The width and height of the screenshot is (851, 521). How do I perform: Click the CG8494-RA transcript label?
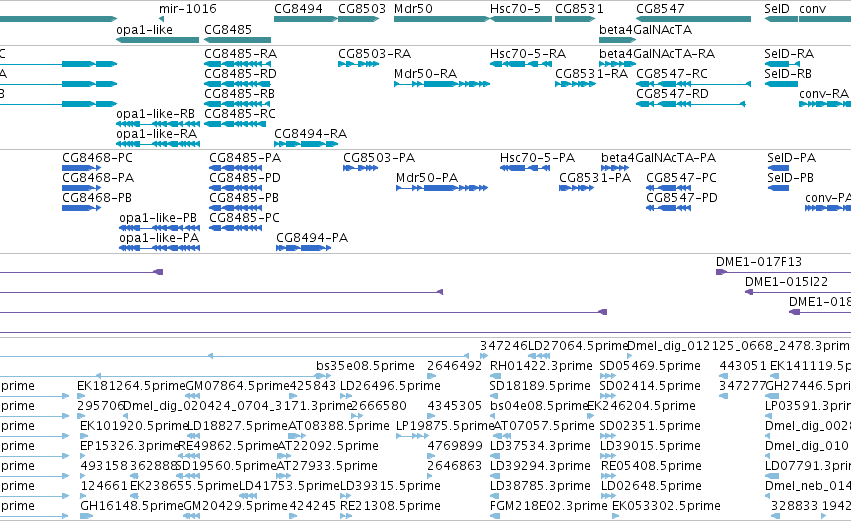coord(310,134)
